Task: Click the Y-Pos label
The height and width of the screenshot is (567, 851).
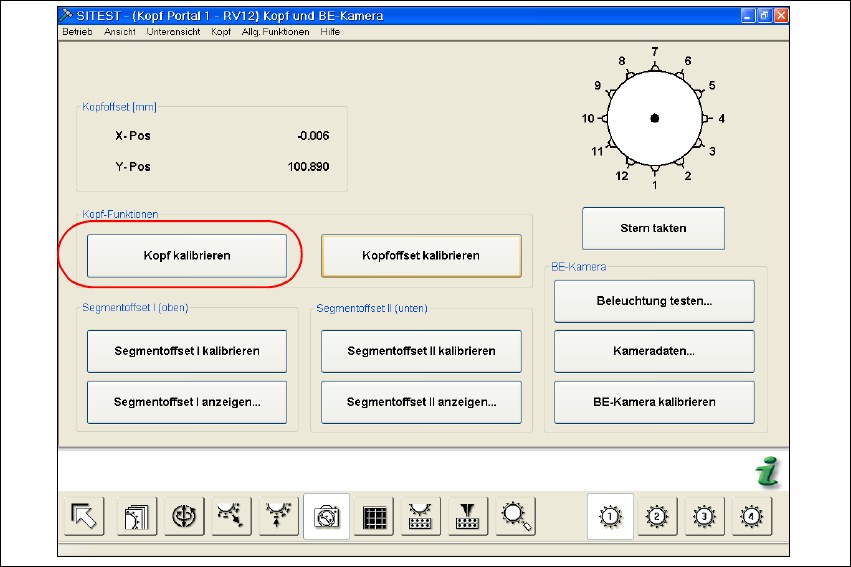Action: (132, 167)
